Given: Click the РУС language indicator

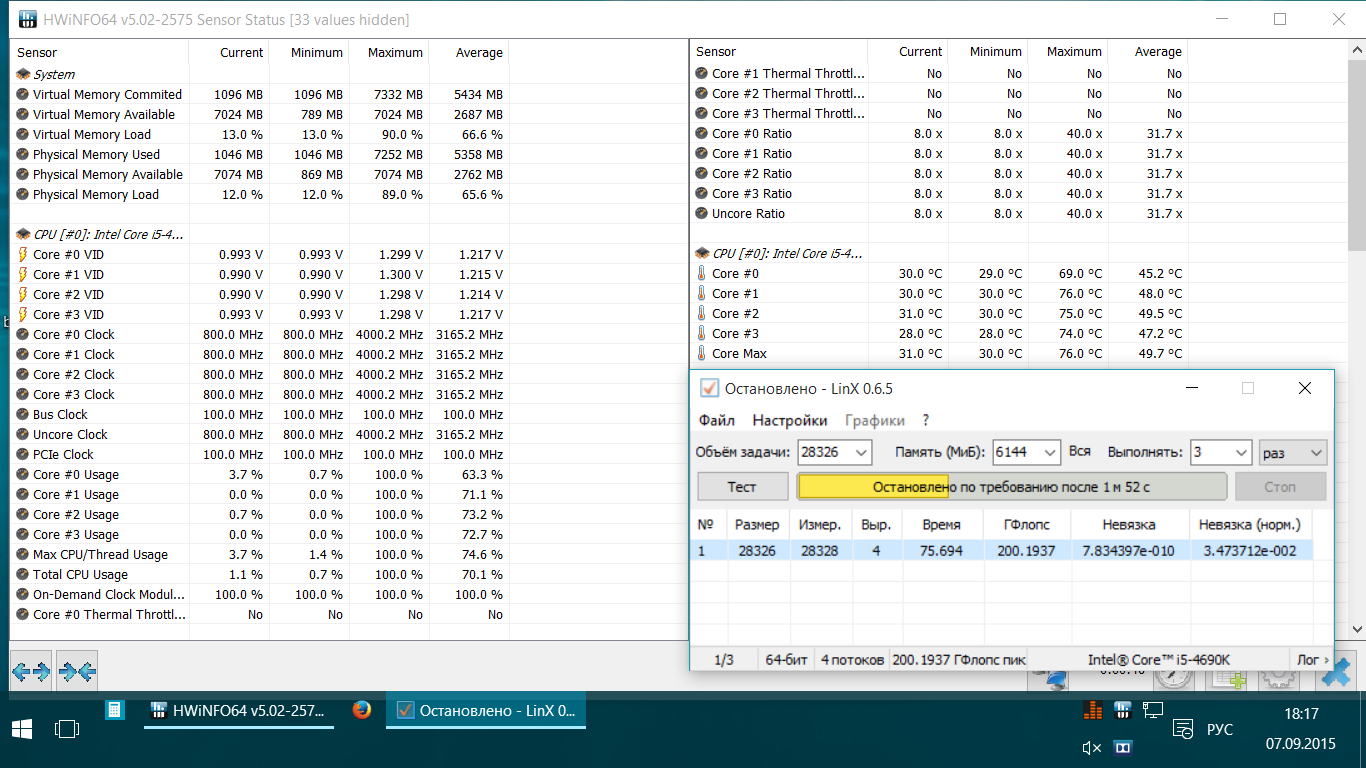Looking at the screenshot, I should (x=1220, y=729).
